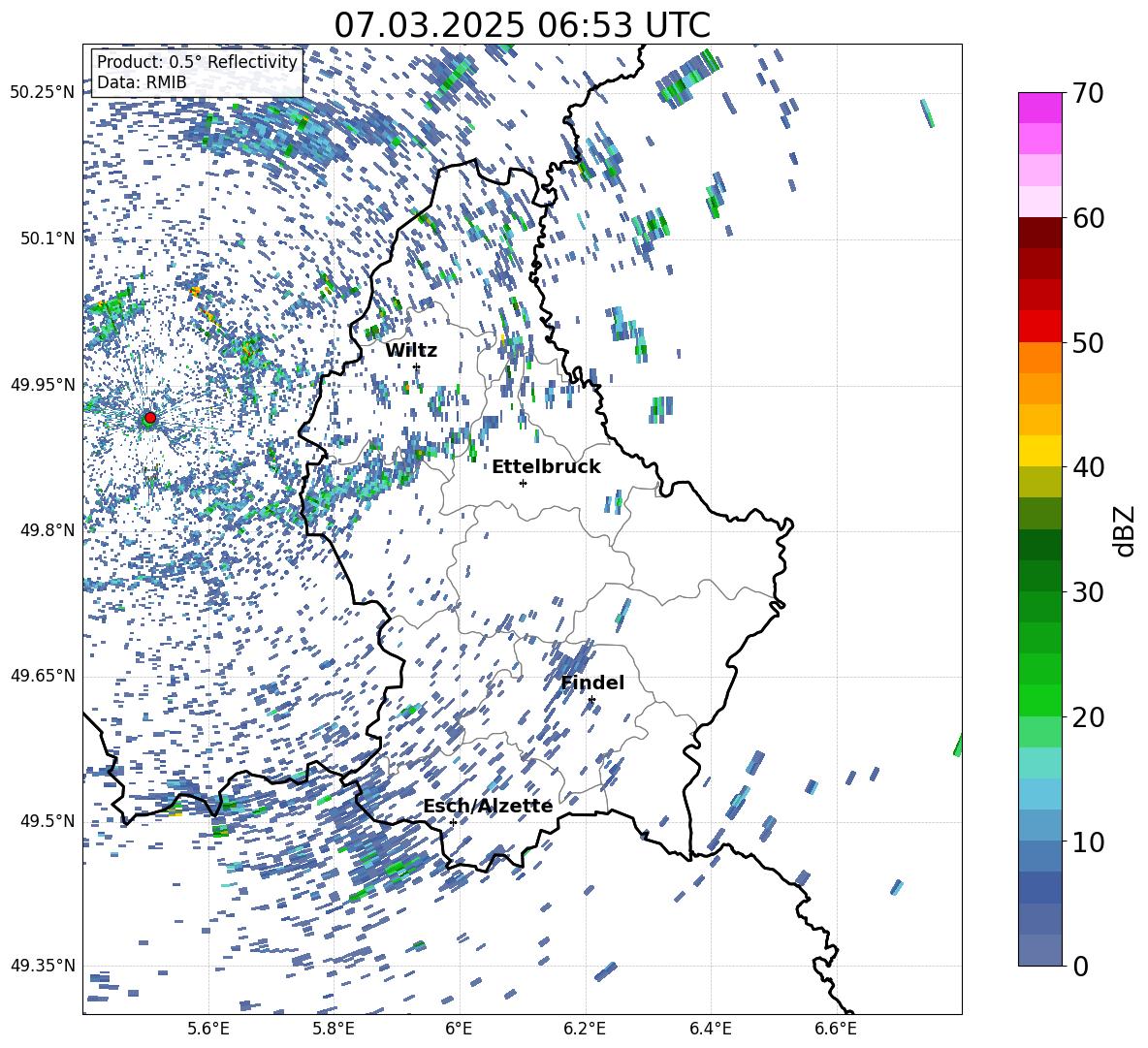This screenshot has height=1048, width=1148.
Task: Click the 5.6°E longitude label
Action: pos(208,1029)
